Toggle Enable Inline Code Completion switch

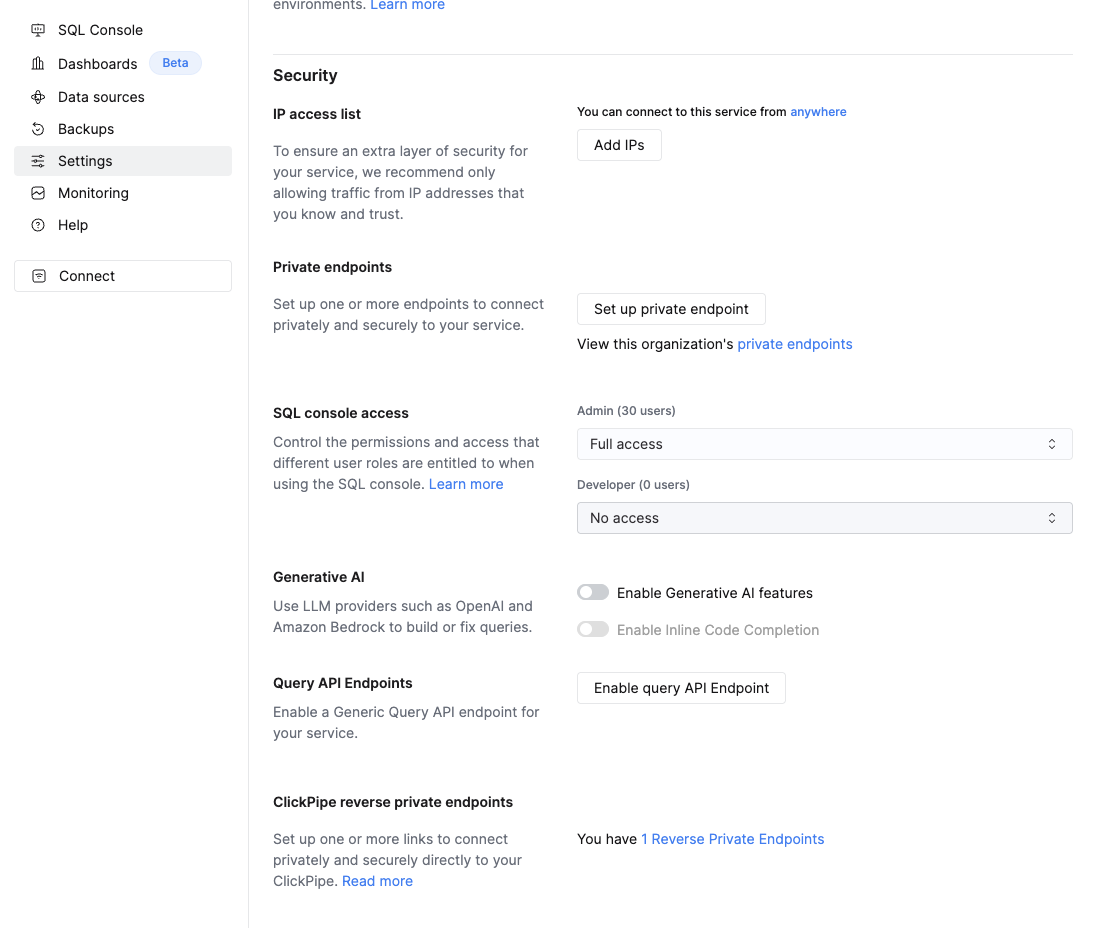point(593,630)
